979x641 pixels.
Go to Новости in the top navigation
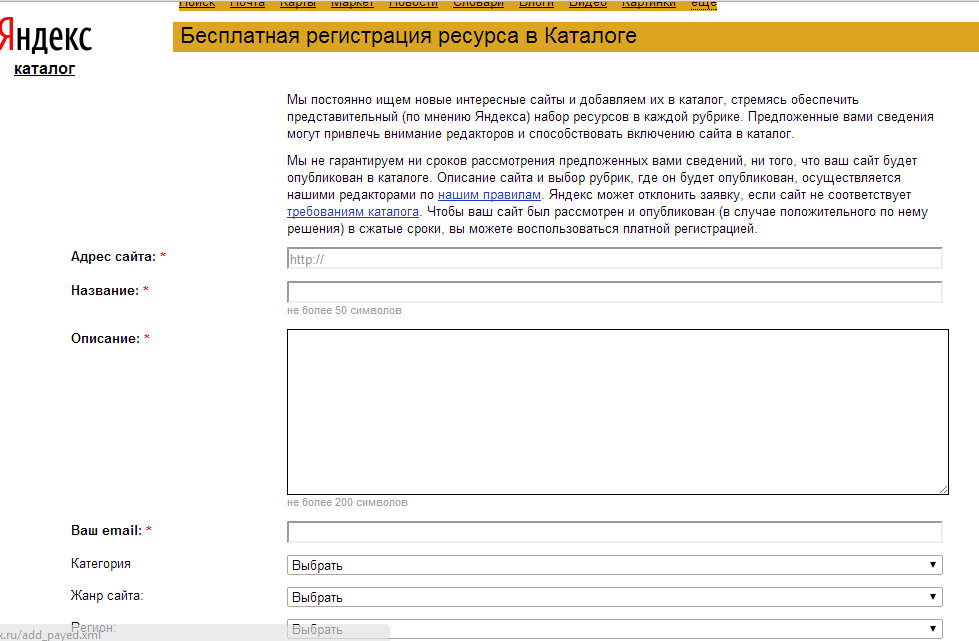[x=413, y=4]
